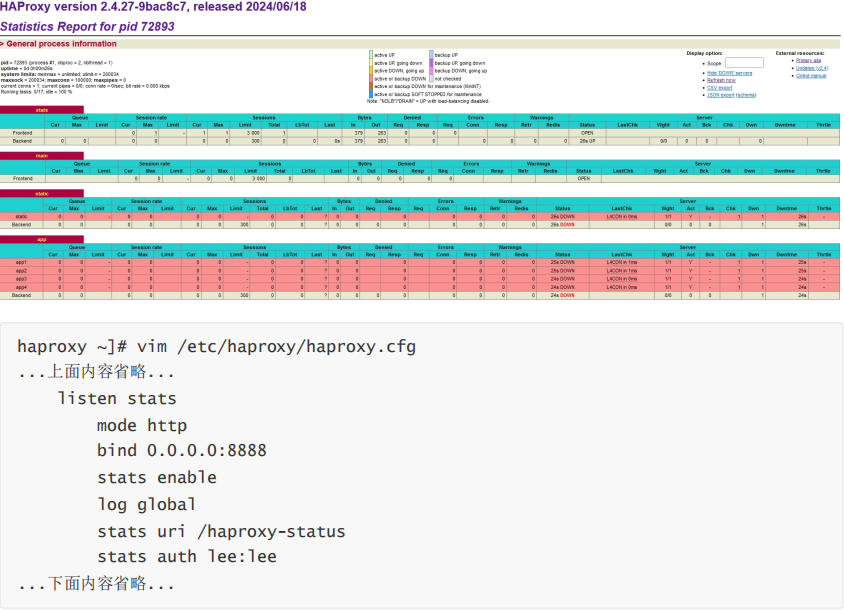Image resolution: width=844 pixels, height=611 pixels.
Task: Select the Backend row in static table
Action: (x=420, y=224)
